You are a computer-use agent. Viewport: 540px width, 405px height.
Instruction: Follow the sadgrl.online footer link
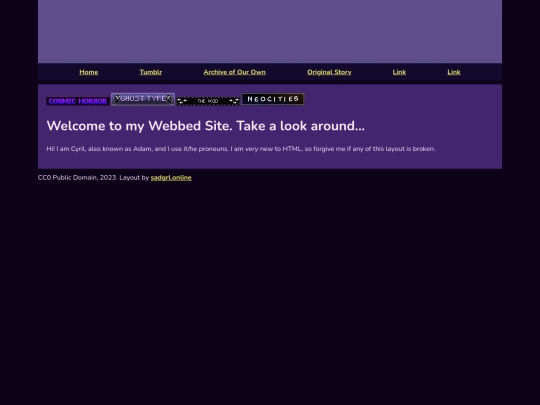pyautogui.click(x=171, y=178)
